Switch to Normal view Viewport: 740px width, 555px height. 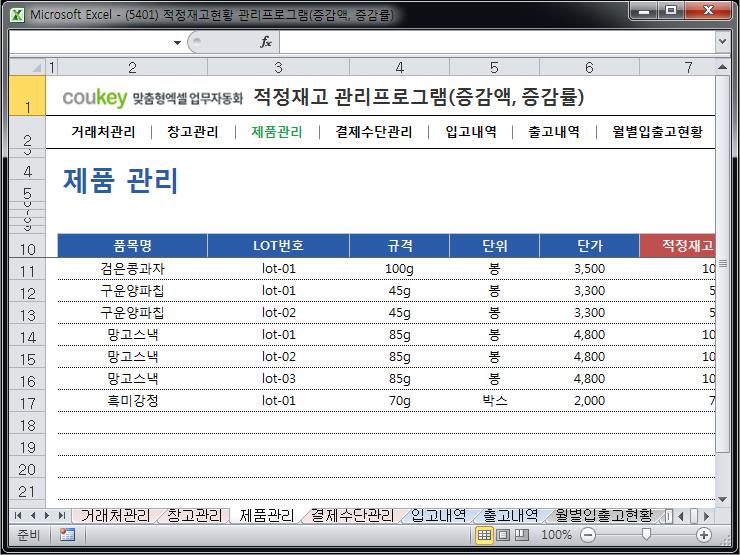(484, 535)
